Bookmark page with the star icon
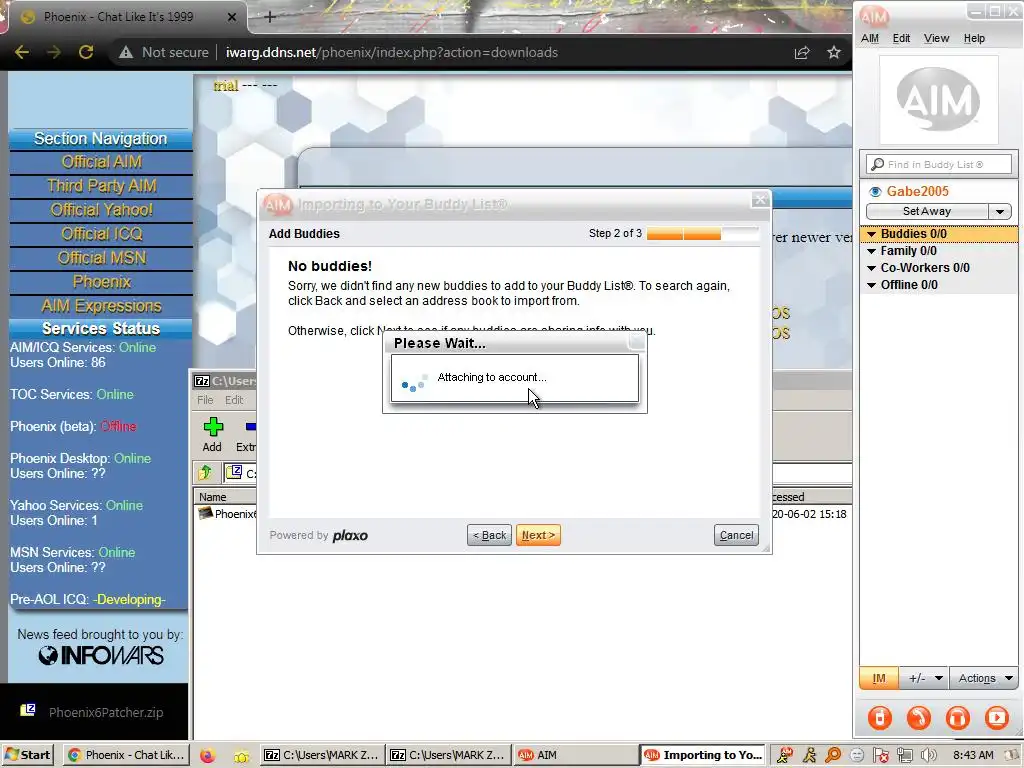This screenshot has width=1024, height=768. click(833, 52)
